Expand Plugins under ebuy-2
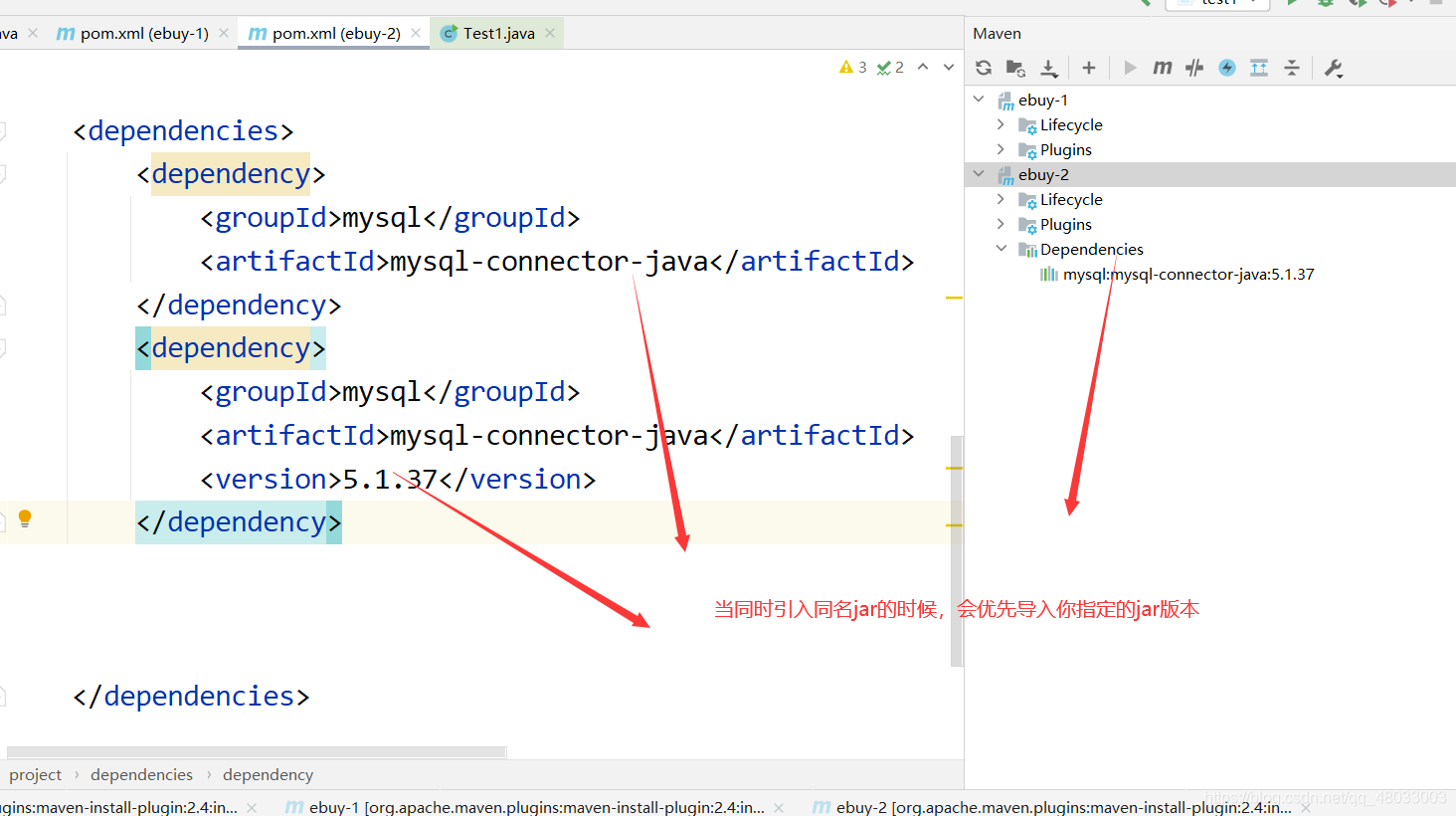This screenshot has width=1456, height=816. [1001, 224]
